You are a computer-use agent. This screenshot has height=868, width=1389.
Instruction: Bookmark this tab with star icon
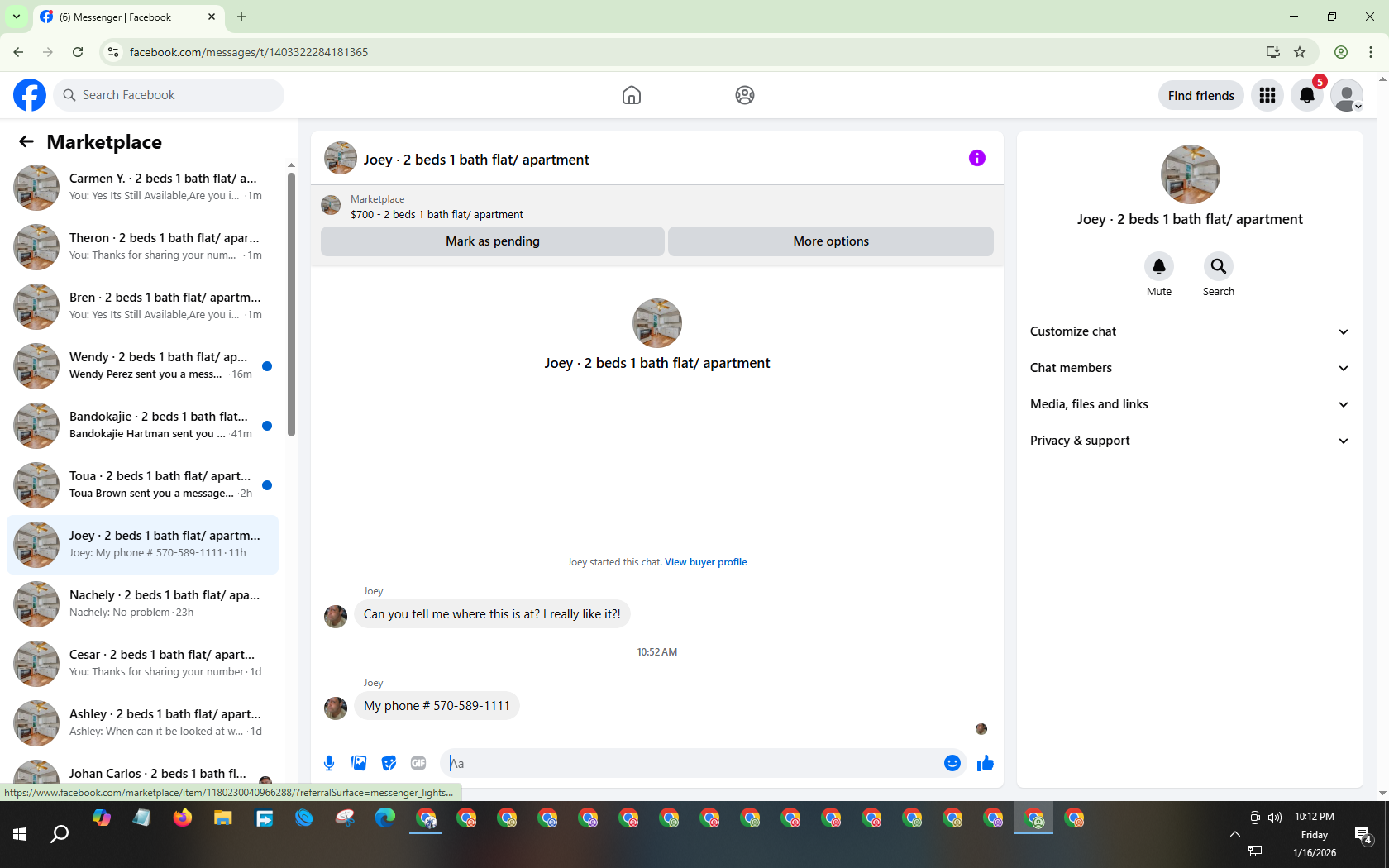[x=1300, y=52]
